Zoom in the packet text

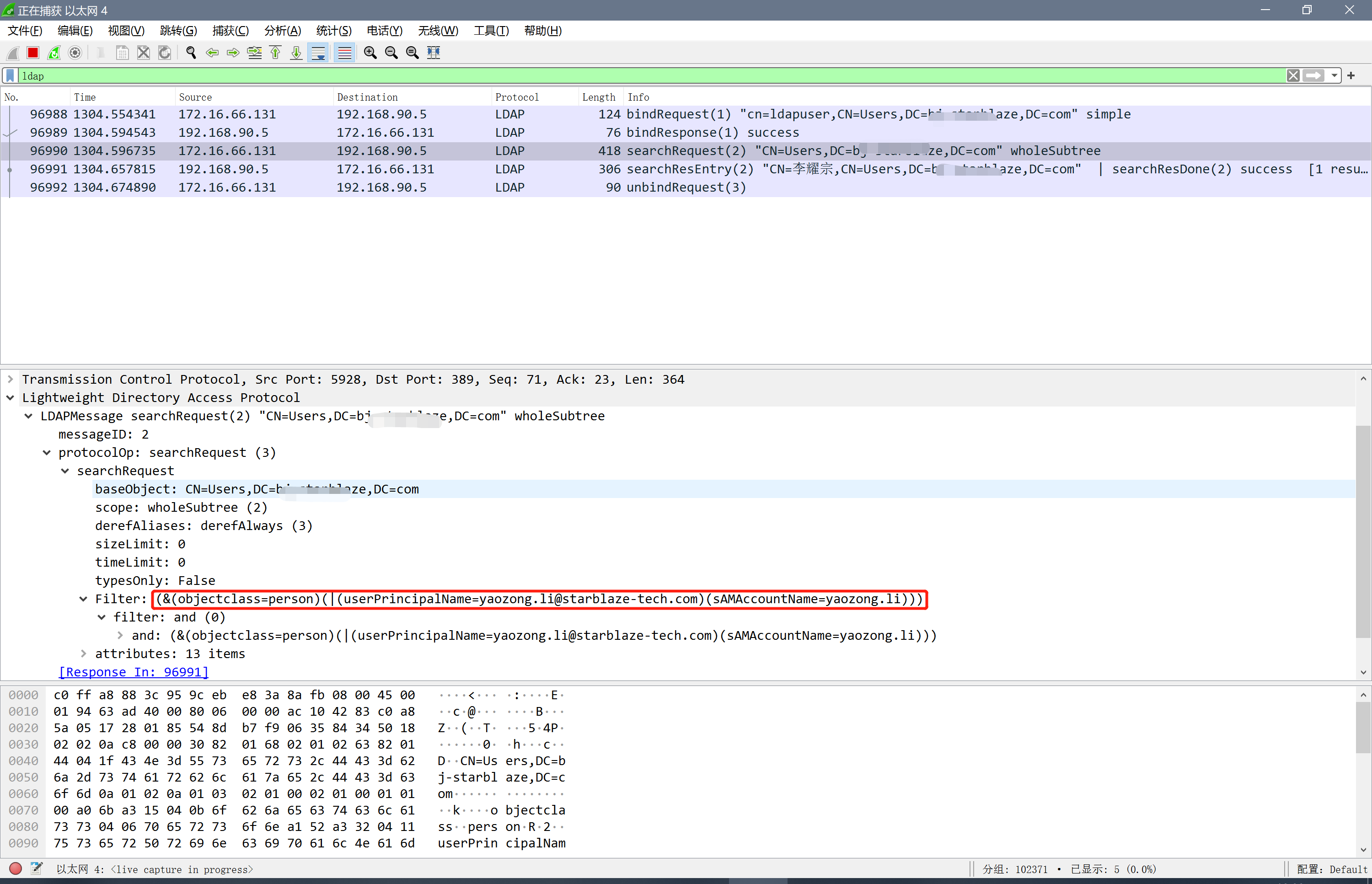(370, 53)
